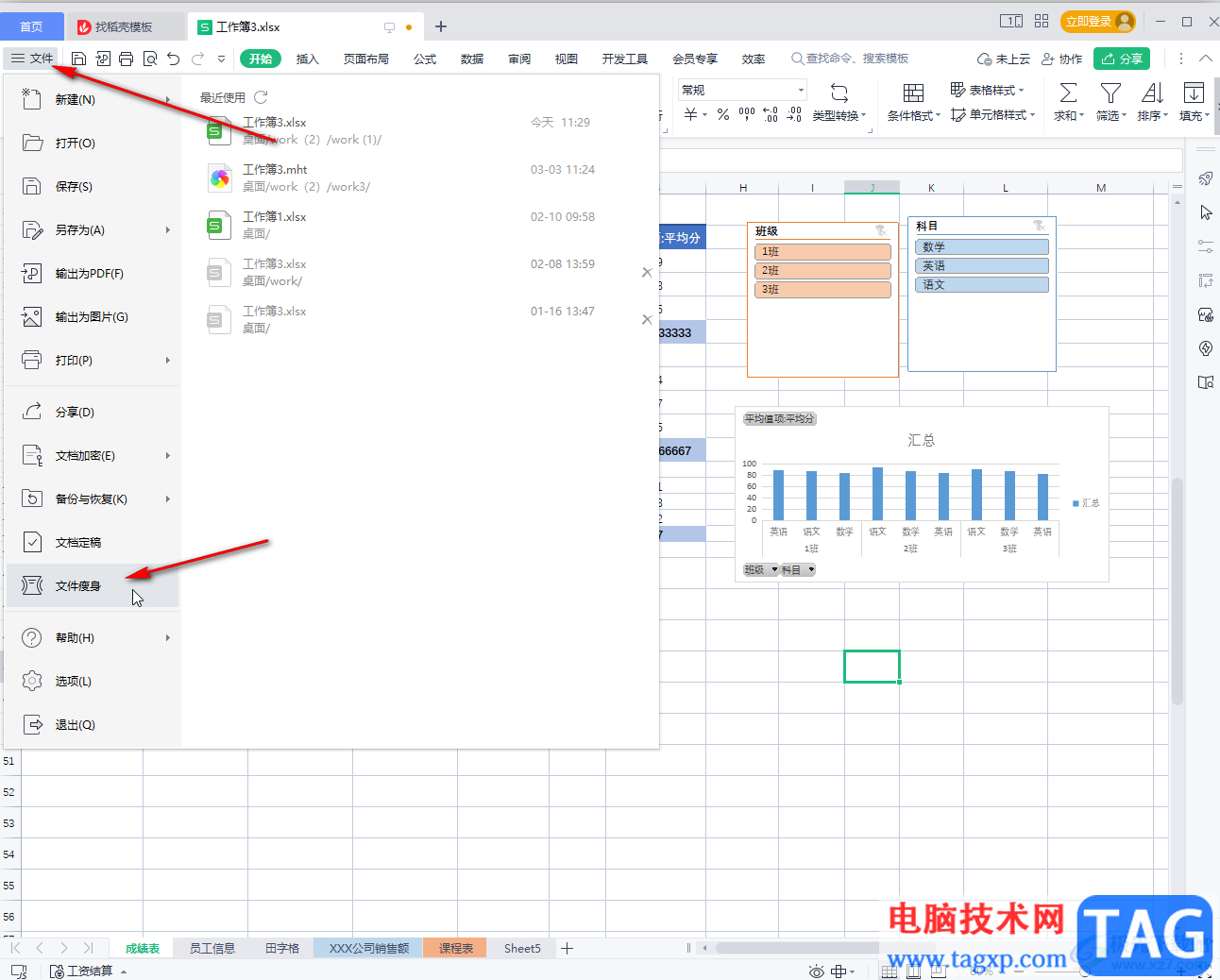The width and height of the screenshot is (1220, 980).
Task: Click the Print icon in quick access toolbar
Action: point(127,59)
